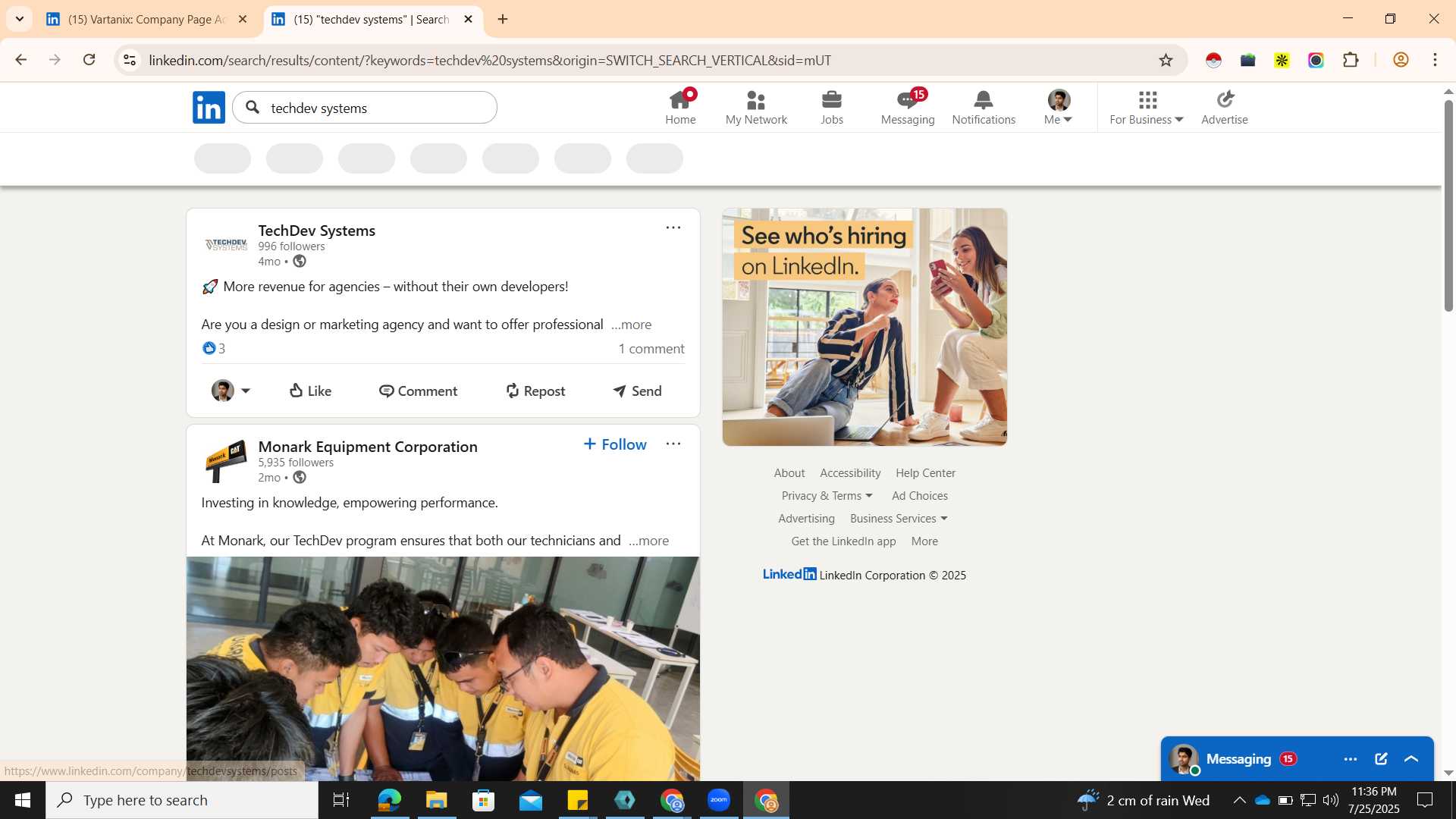This screenshot has width=1456, height=819.
Task: Expand TechDev post with ...more
Action: (632, 325)
